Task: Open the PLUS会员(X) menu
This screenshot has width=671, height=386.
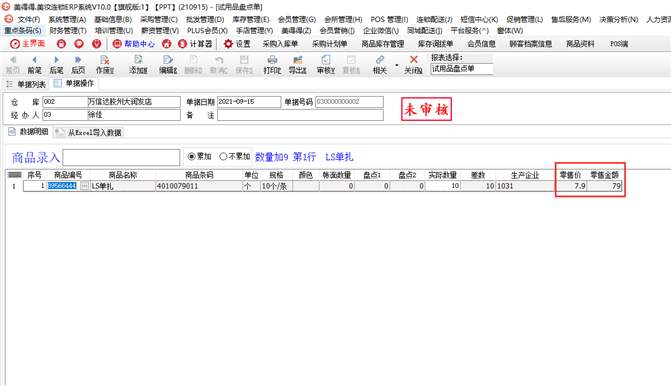Action: click(207, 31)
